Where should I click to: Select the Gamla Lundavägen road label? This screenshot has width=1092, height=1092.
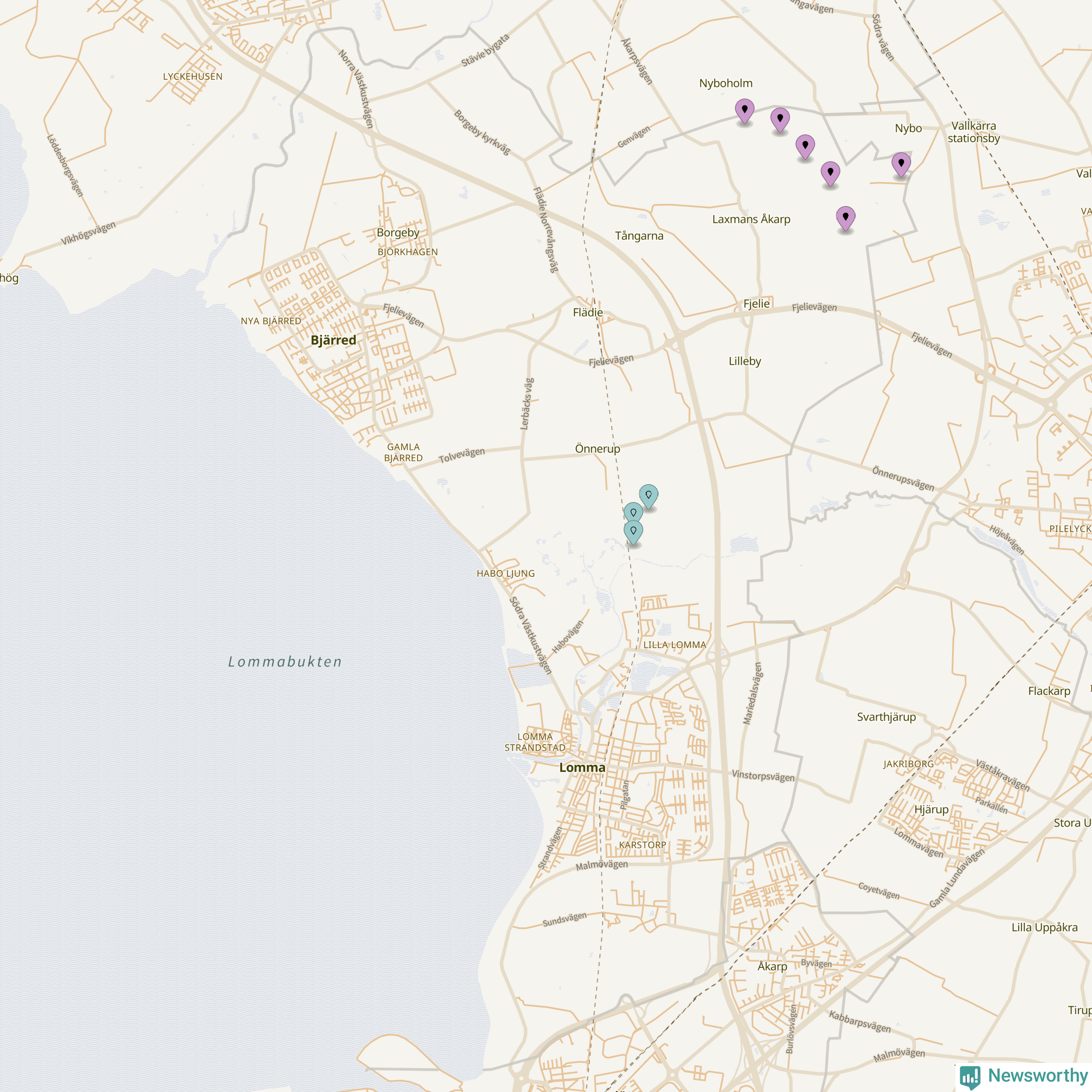coord(957,878)
